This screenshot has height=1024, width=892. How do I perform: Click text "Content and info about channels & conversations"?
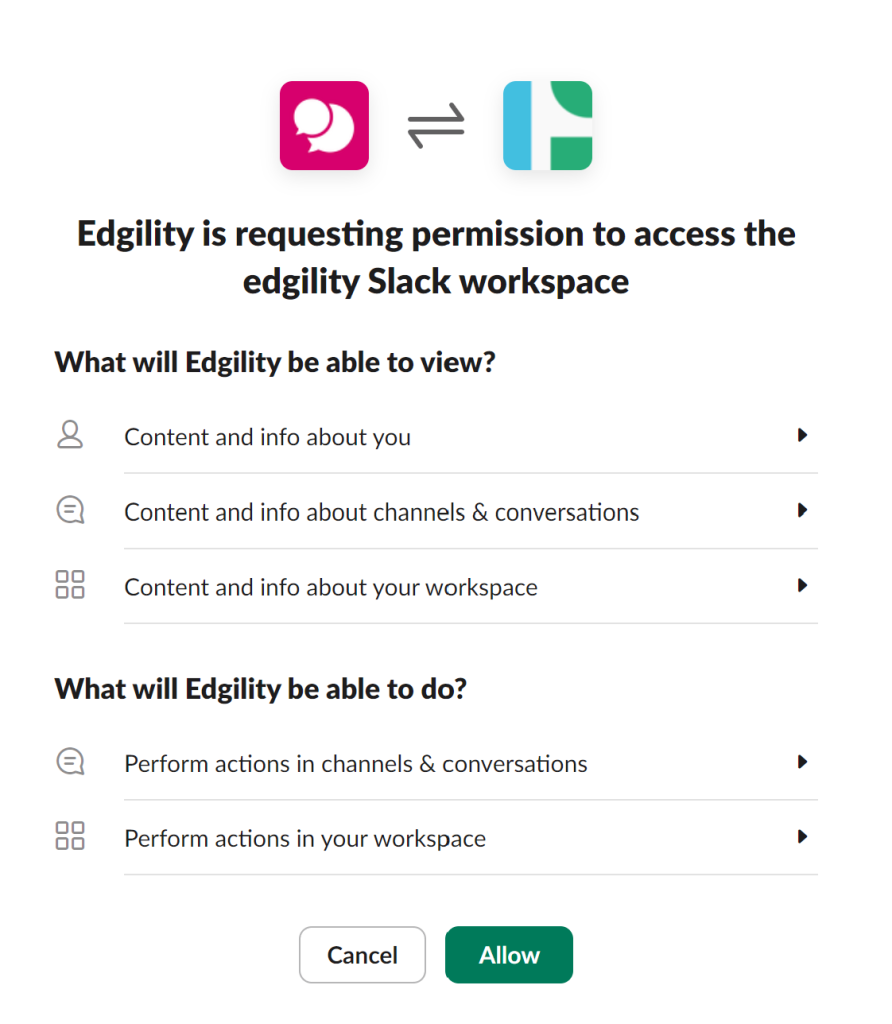(381, 511)
